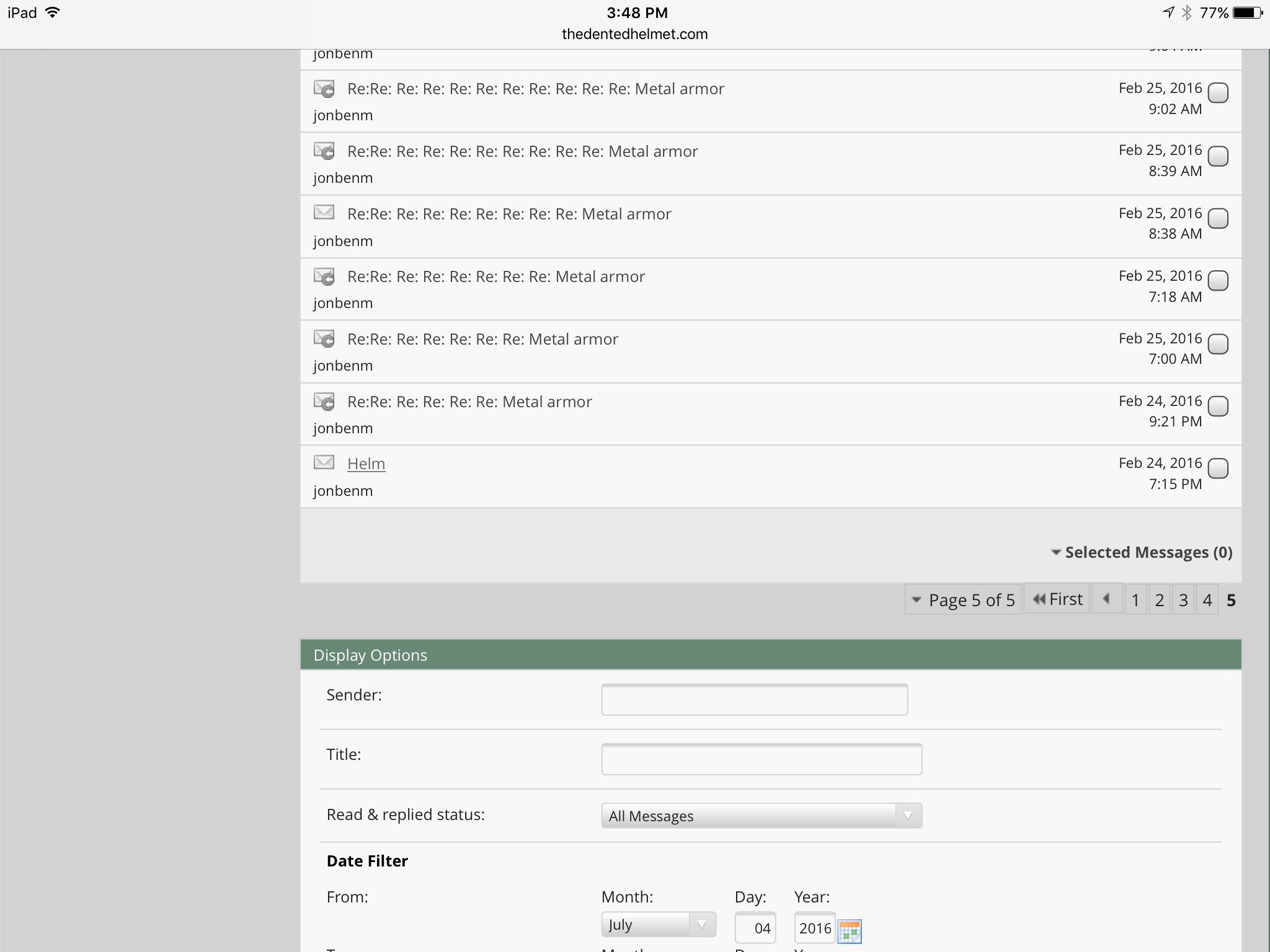Click envelope icon on 8:38 AM message
This screenshot has height=952, width=1270.
(324, 213)
